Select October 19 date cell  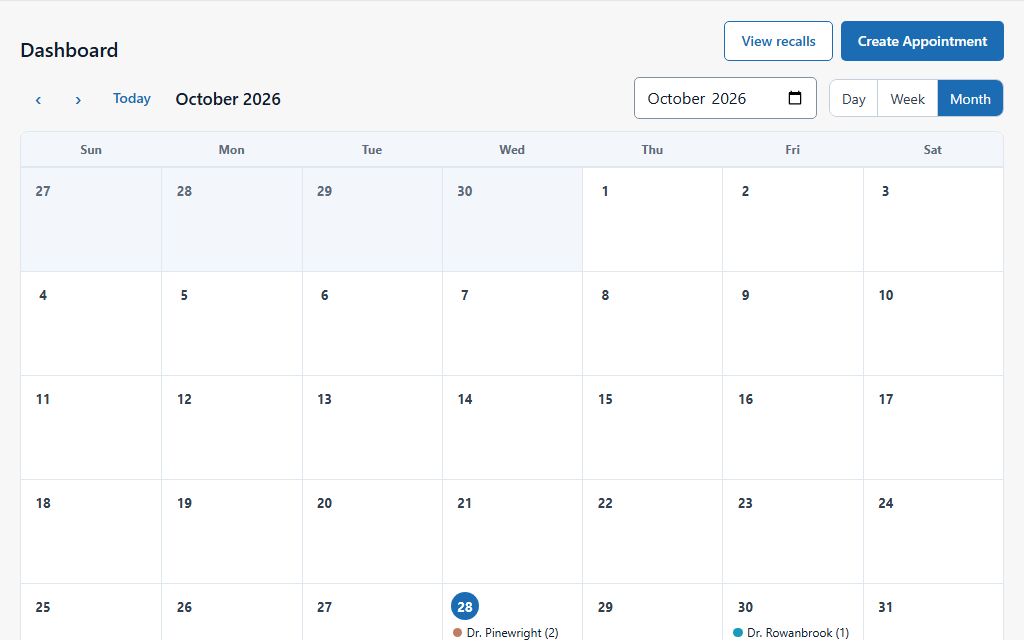coord(232,531)
